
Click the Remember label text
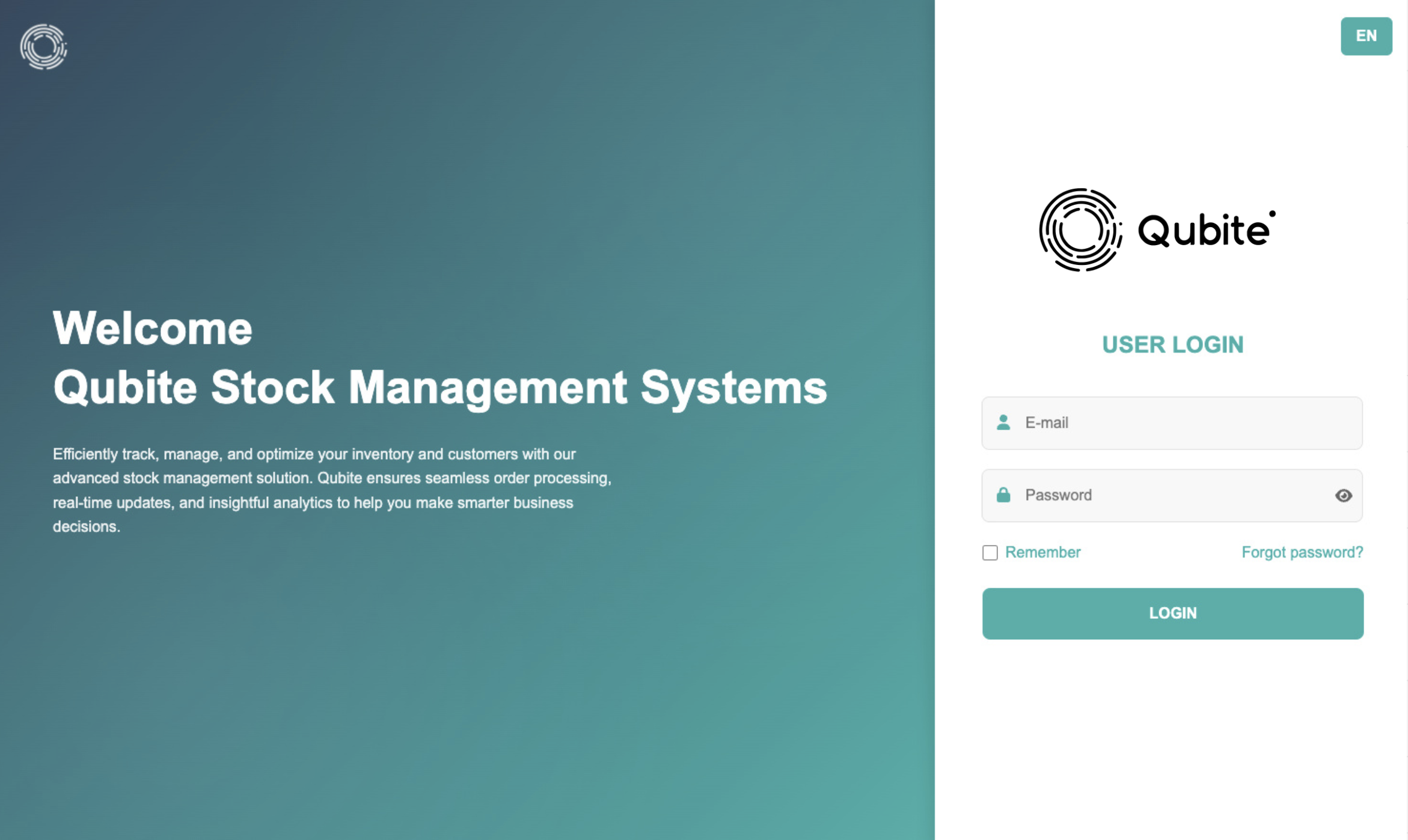1042,552
